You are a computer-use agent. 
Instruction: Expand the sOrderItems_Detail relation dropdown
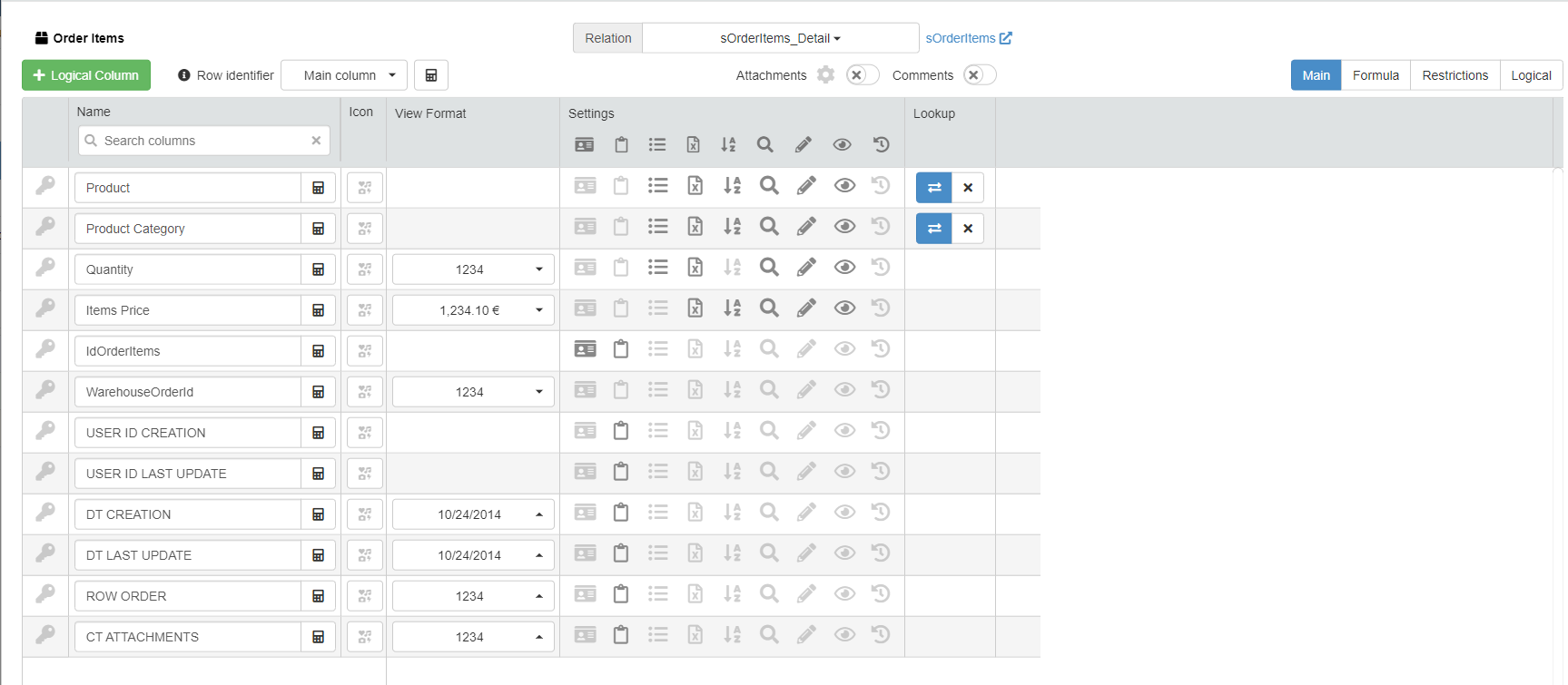click(780, 38)
